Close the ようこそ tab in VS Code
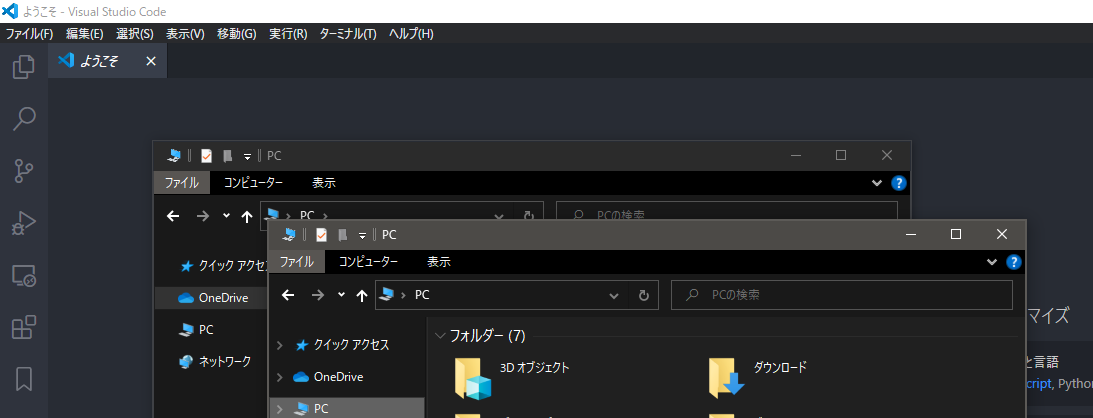The image size is (1093, 418). (151, 61)
